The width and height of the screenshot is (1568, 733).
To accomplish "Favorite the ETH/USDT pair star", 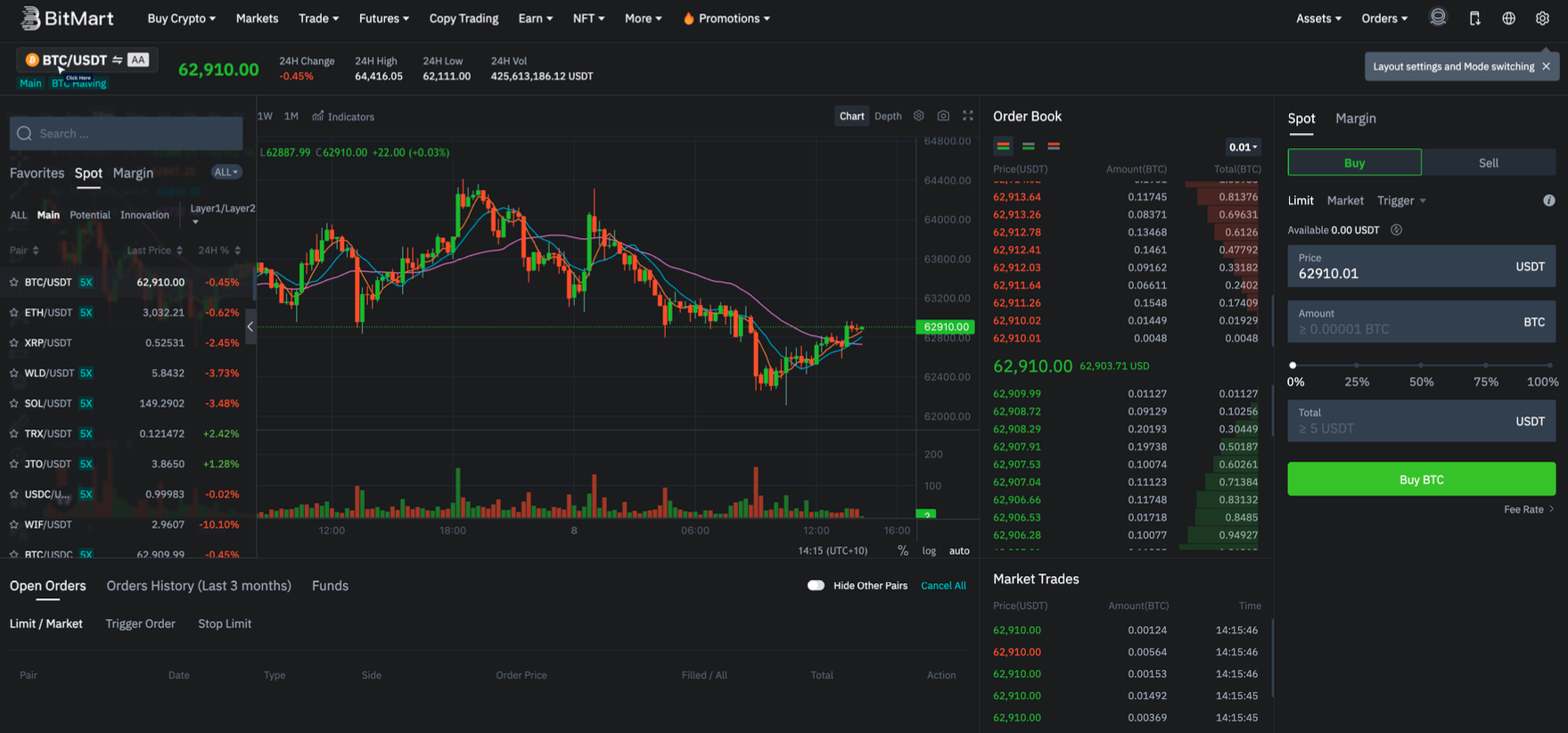I will click(14, 312).
